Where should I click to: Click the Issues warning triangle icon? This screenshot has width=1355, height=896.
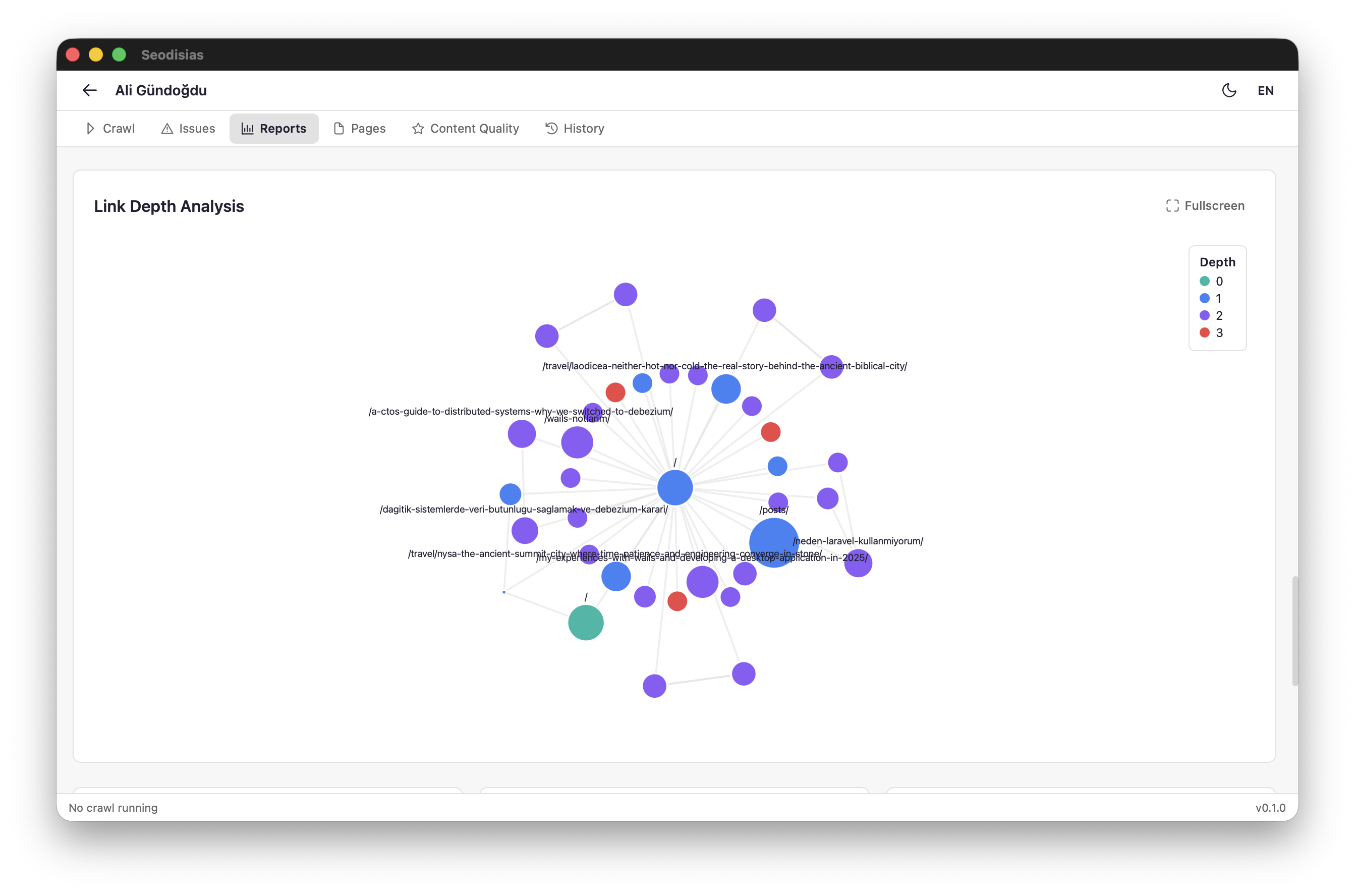point(167,129)
